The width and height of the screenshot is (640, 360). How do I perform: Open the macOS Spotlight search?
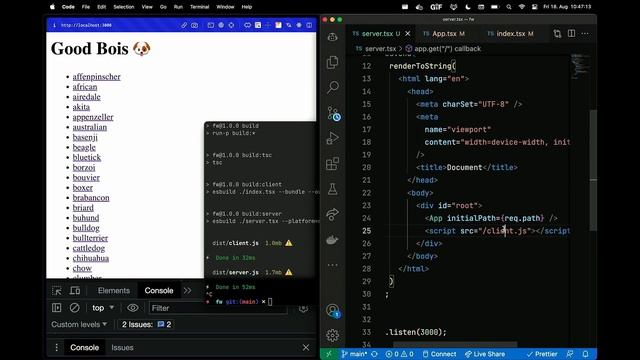click(509, 7)
